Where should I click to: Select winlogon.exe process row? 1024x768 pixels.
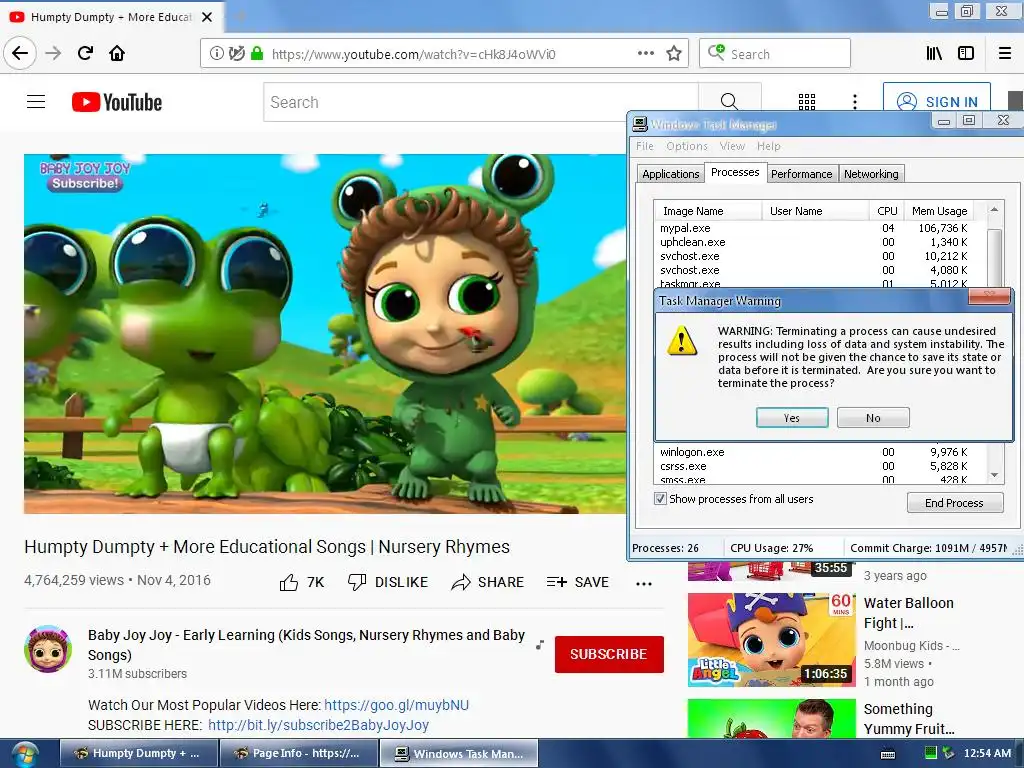[814, 452]
